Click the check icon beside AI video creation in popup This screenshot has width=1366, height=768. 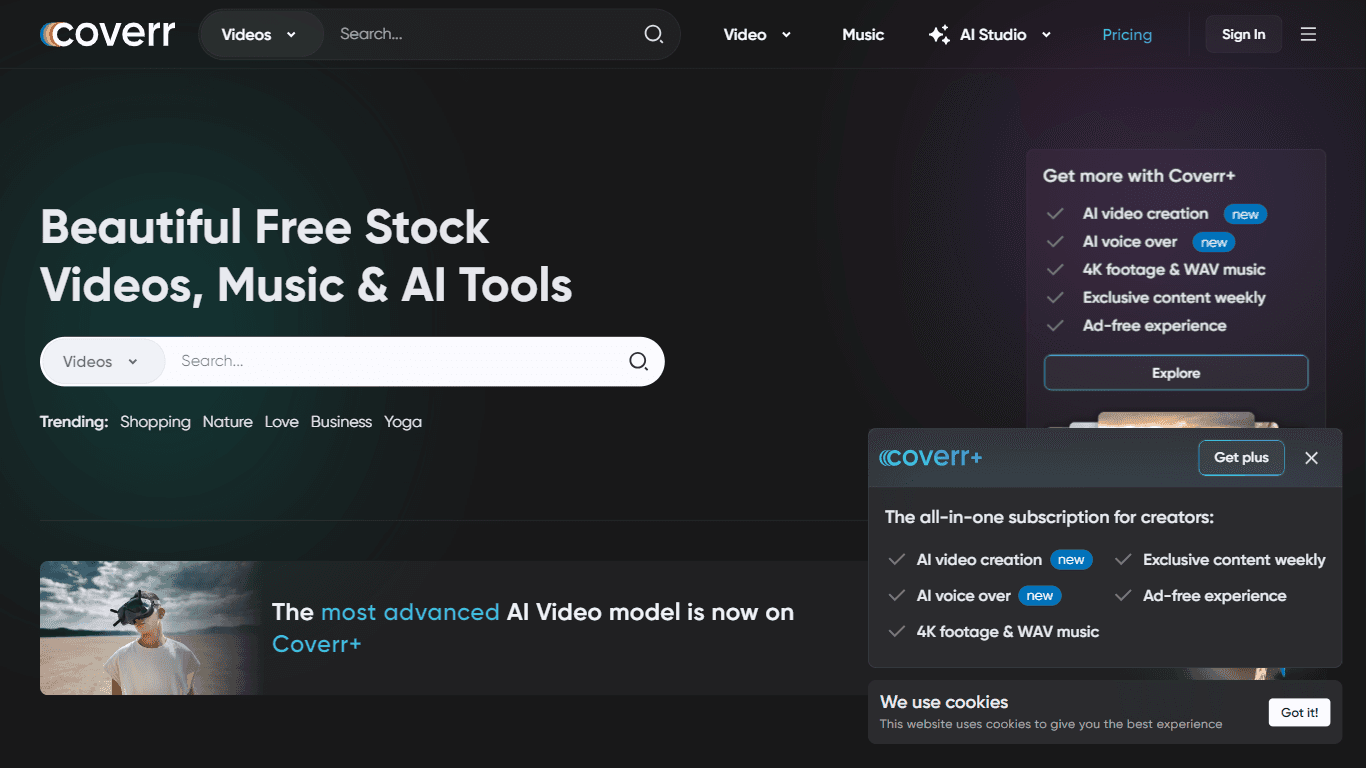point(897,560)
